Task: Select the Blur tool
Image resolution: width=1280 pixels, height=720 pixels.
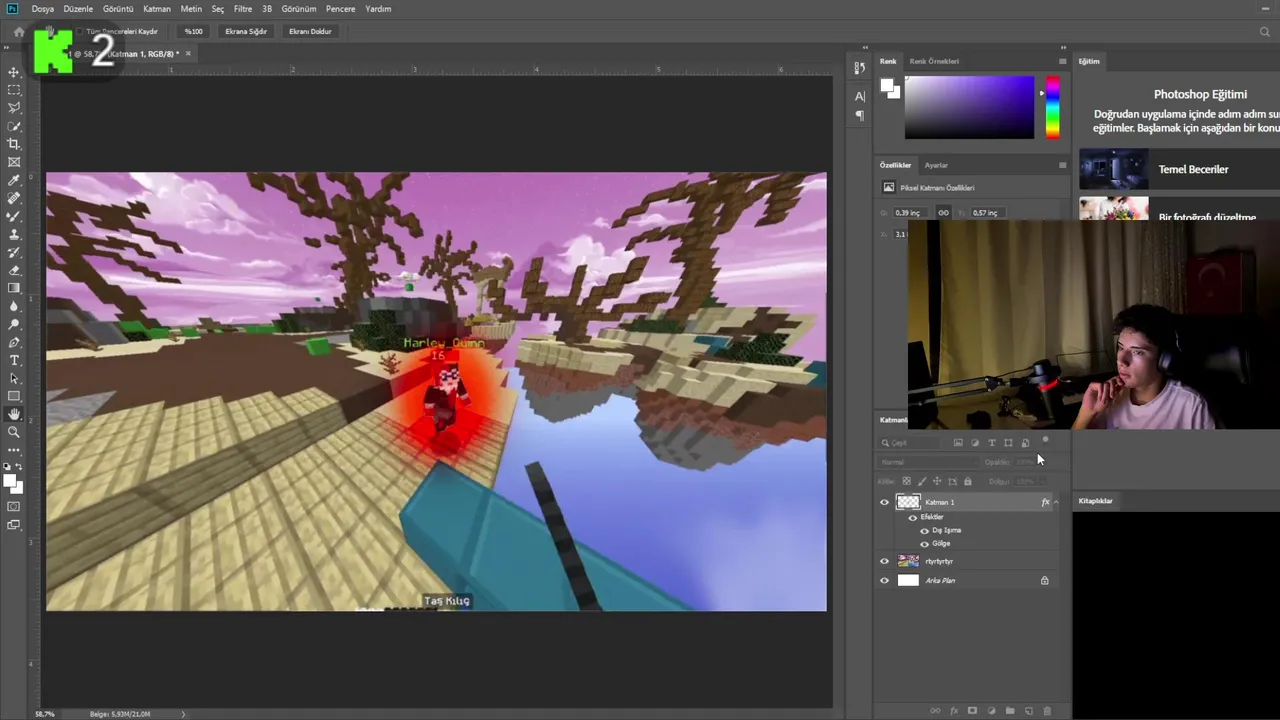Action: (14, 306)
